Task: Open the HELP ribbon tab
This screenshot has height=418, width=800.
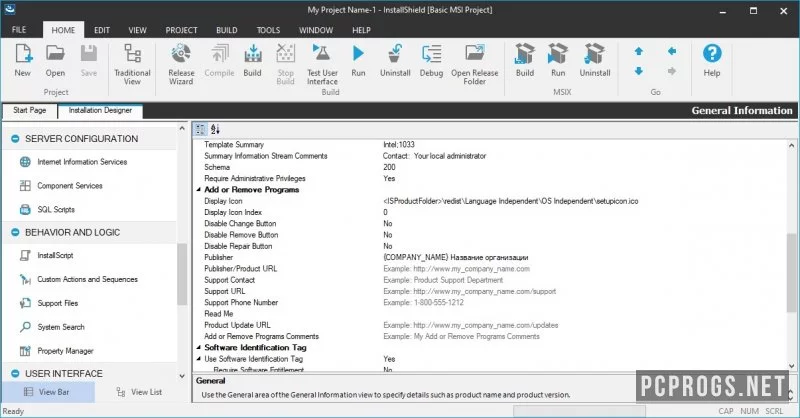Action: pos(361,30)
